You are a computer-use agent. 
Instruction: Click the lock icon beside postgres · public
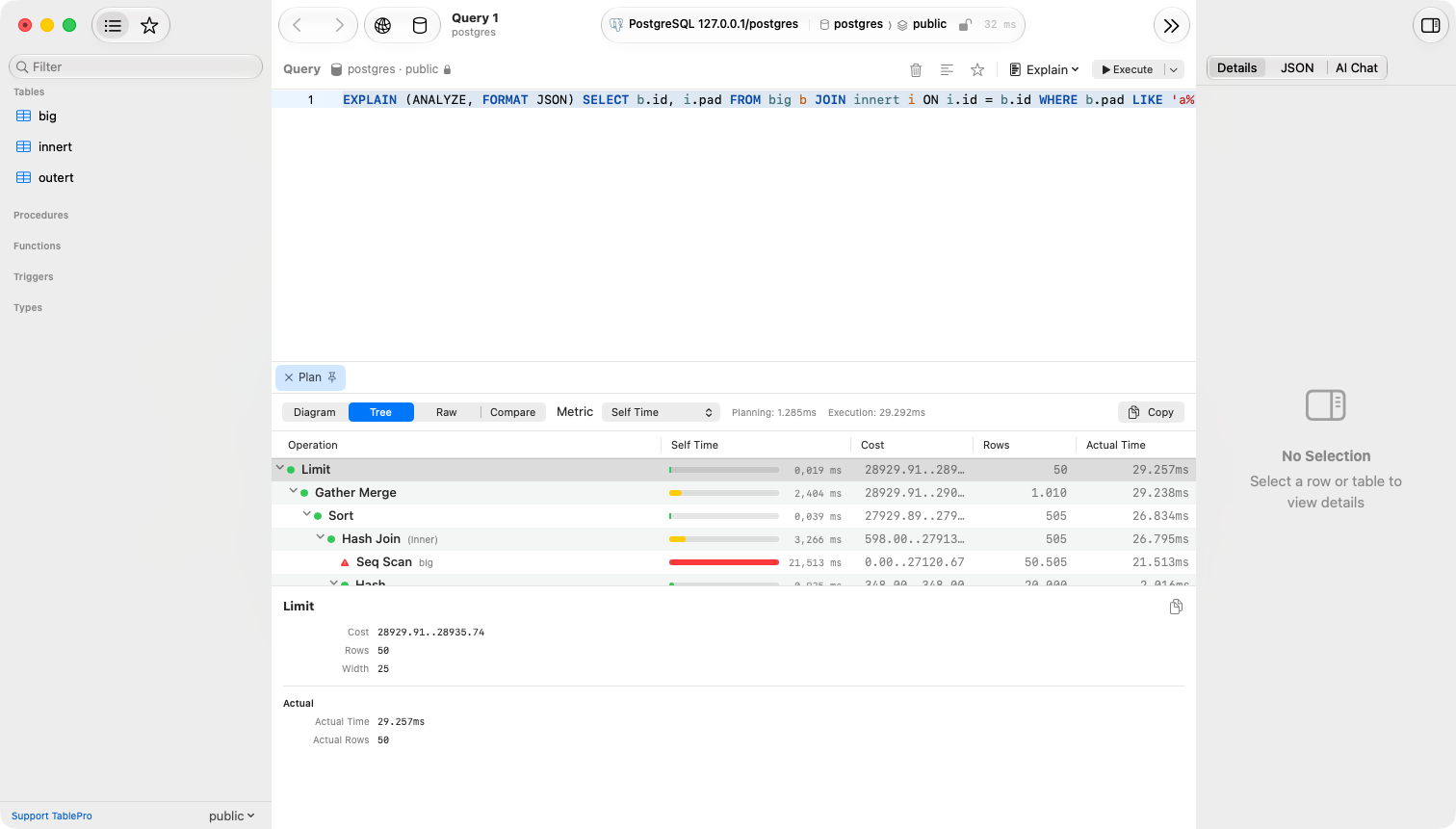447,69
